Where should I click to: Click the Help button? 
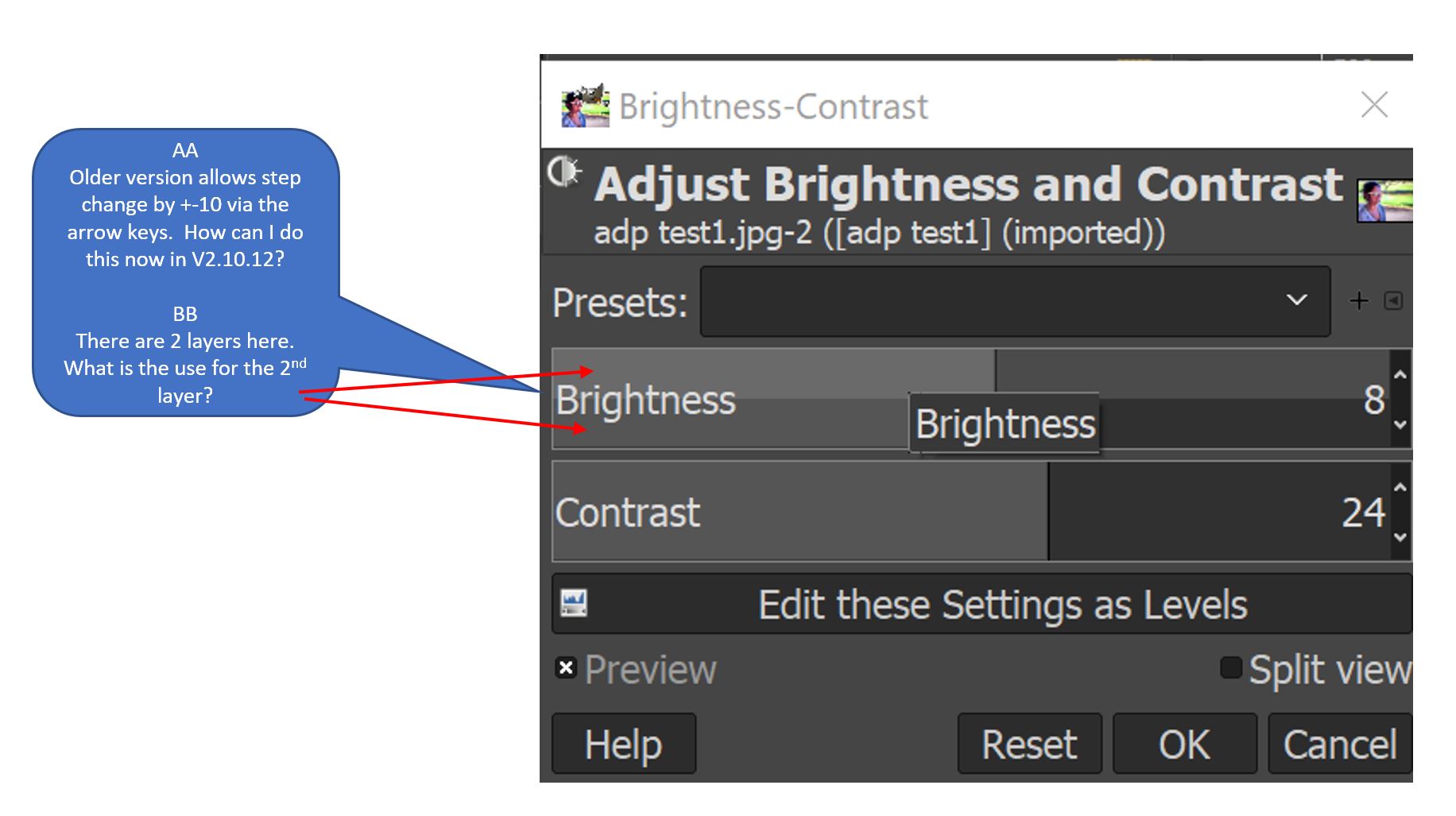point(624,744)
